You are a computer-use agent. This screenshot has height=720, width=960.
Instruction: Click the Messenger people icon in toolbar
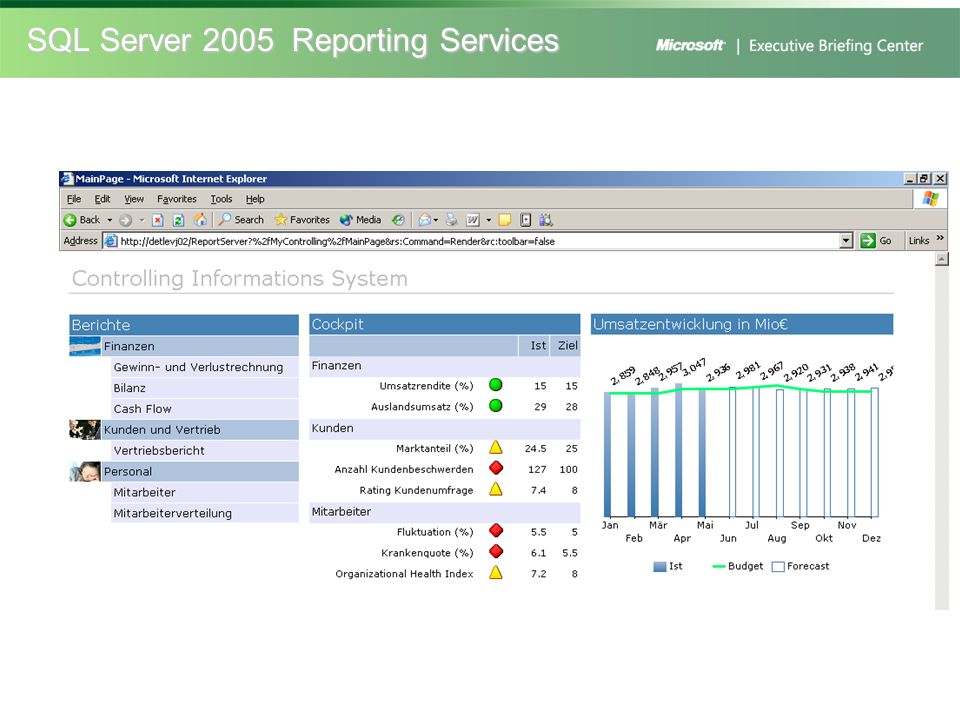(546, 220)
